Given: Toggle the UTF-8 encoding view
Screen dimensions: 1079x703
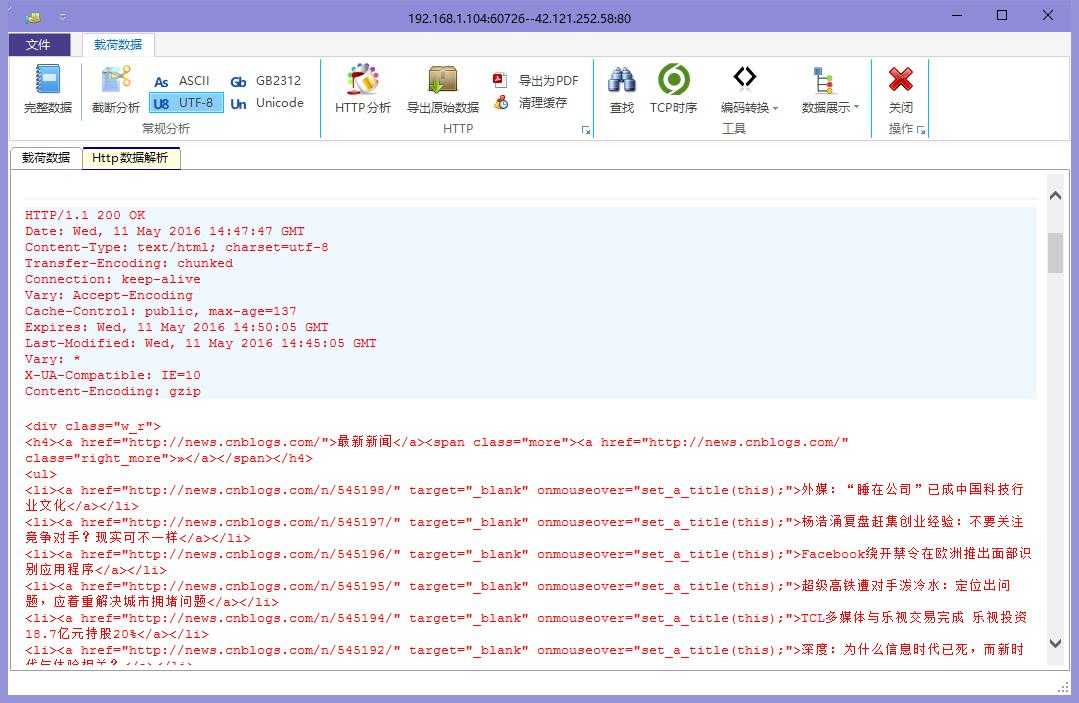Looking at the screenshot, I should click(x=186, y=103).
